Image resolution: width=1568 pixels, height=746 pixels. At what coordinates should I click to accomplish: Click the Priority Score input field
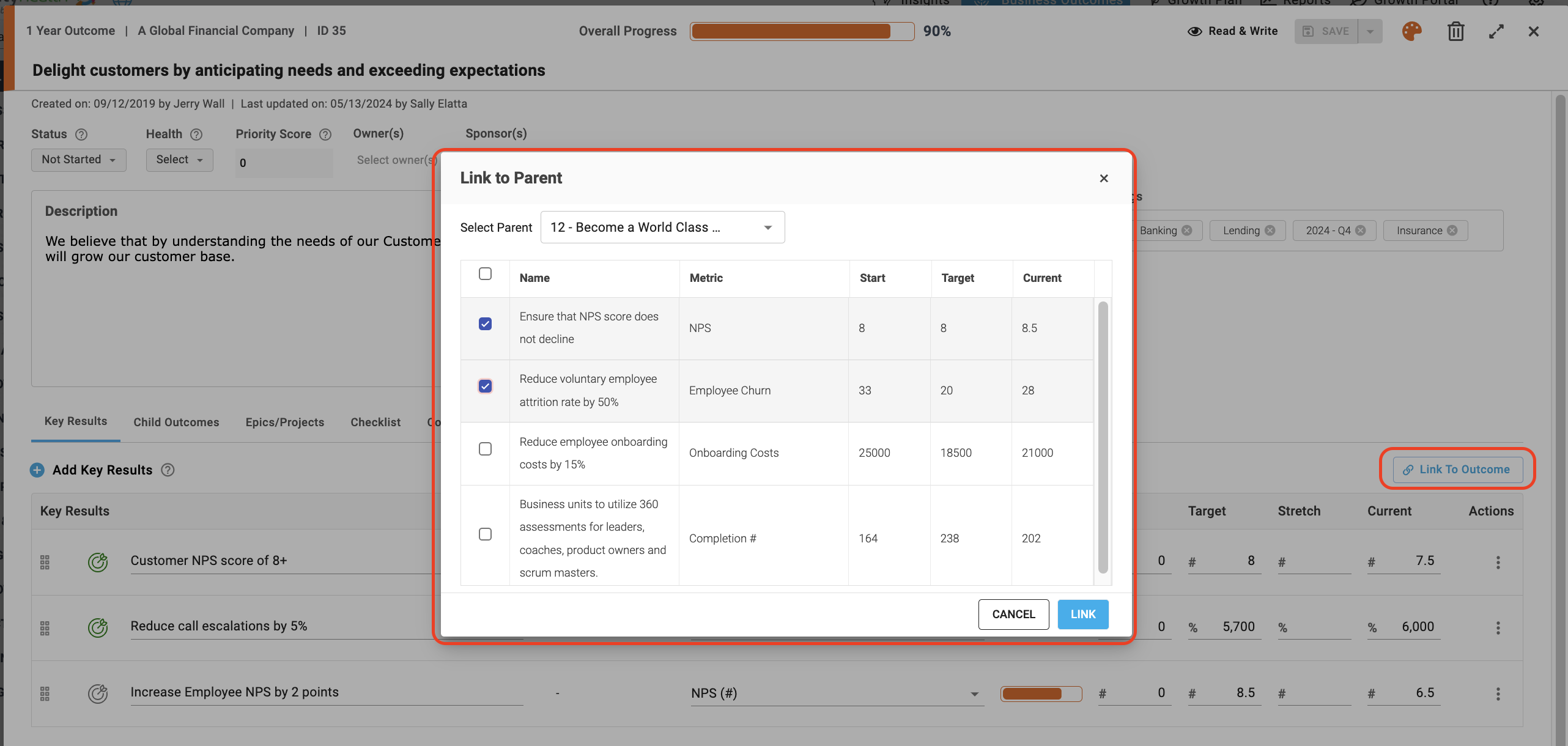point(284,163)
